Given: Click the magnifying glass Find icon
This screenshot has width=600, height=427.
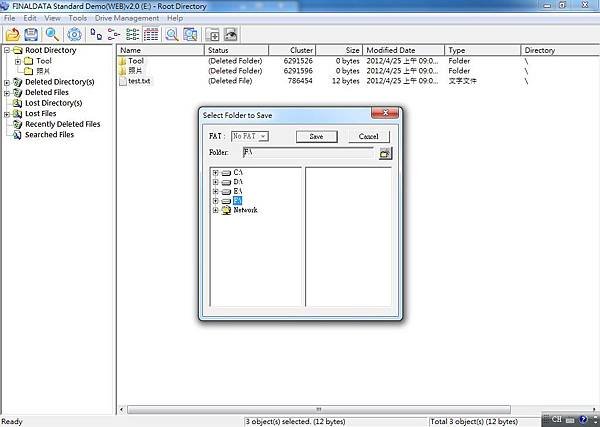Looking at the screenshot, I should point(52,35).
